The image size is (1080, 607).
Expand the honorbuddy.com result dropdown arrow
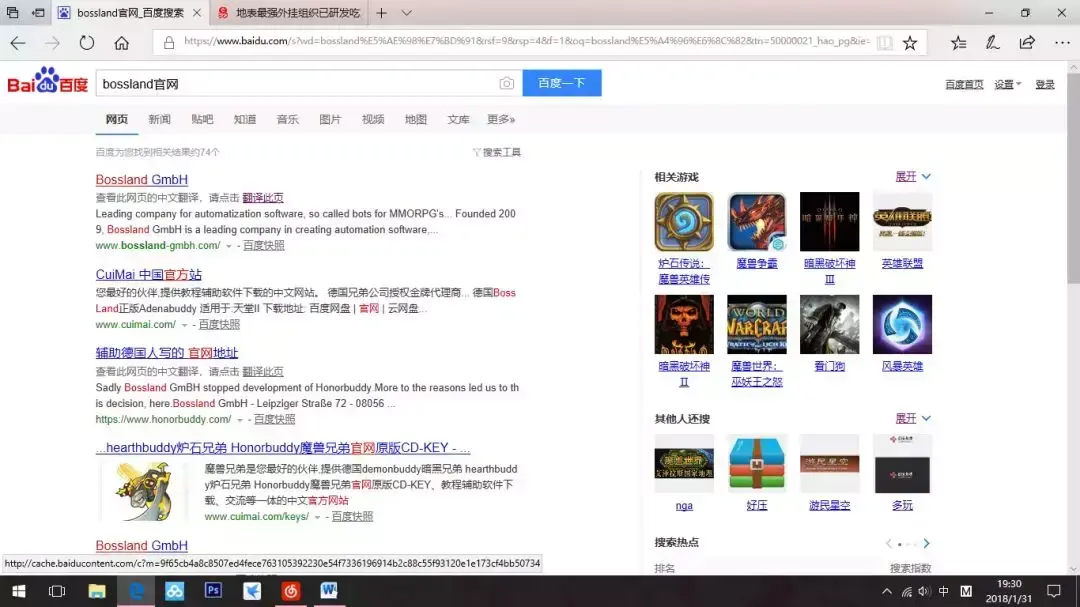pos(240,420)
